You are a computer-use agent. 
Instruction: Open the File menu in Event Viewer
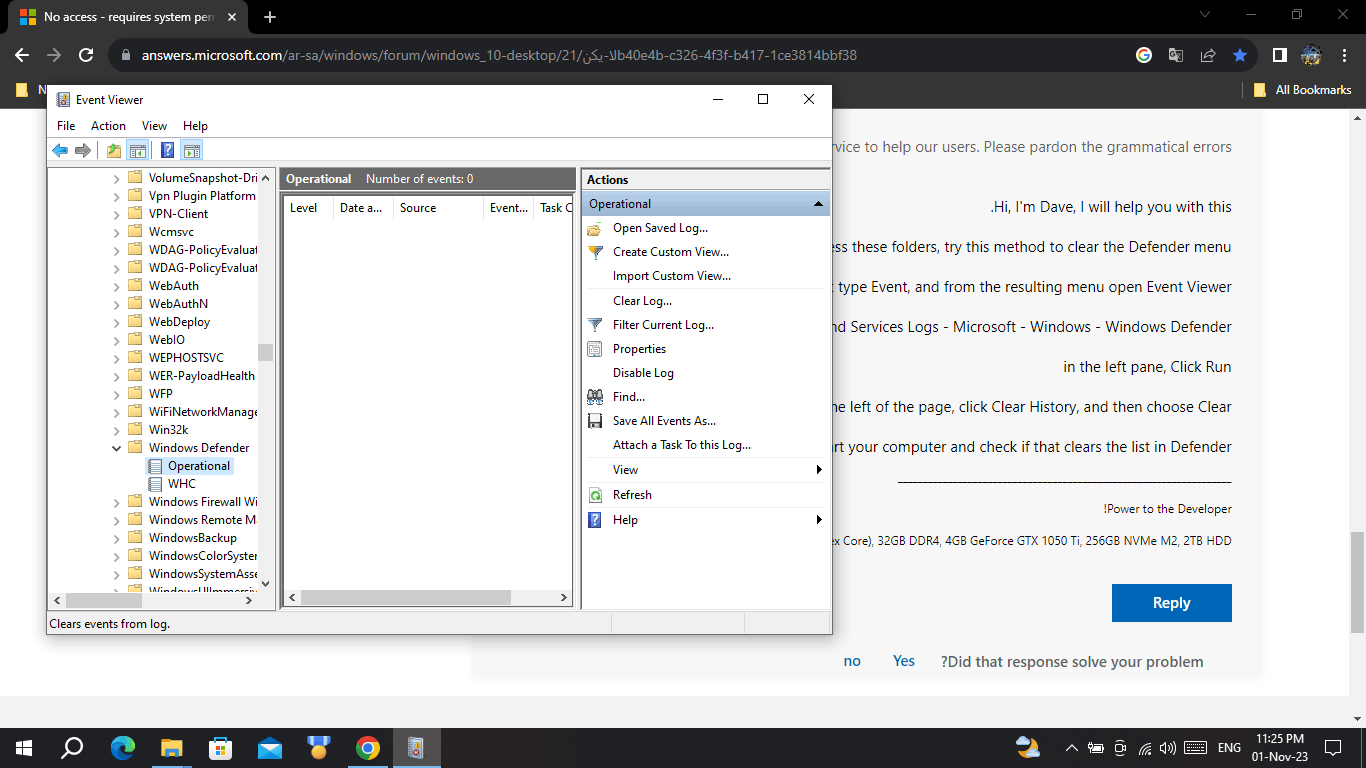coord(66,126)
